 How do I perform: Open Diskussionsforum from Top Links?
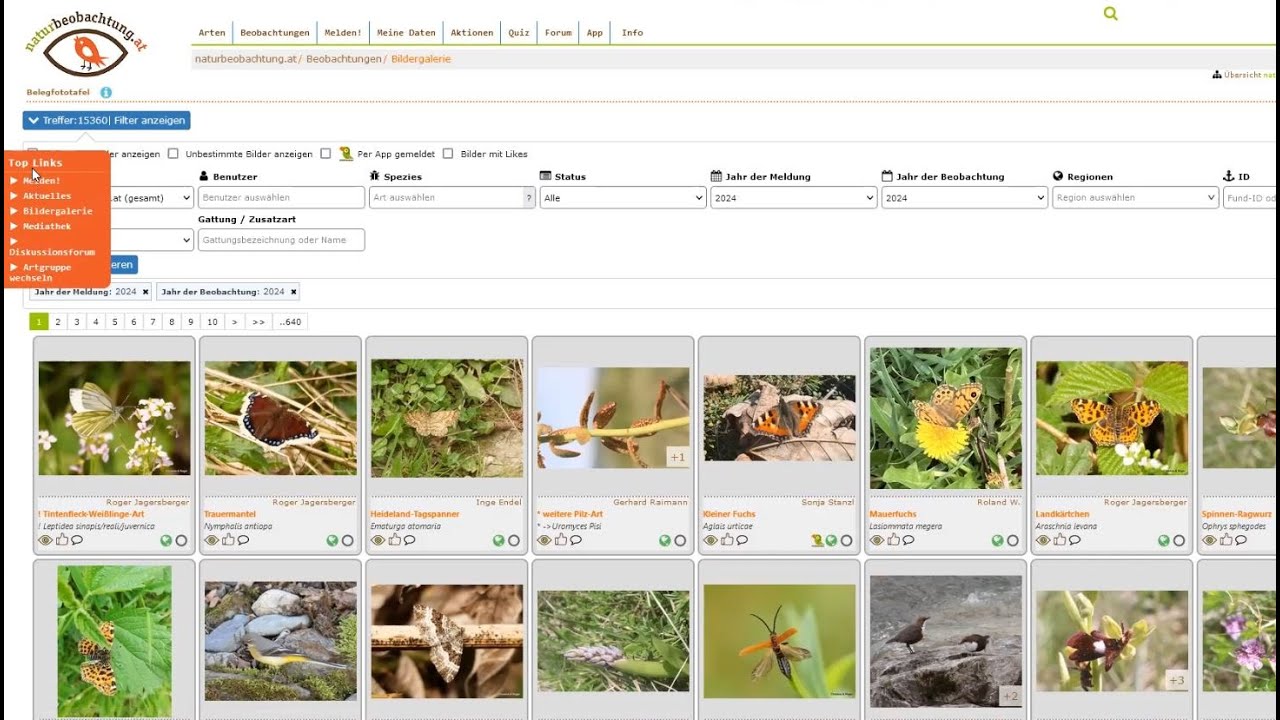tap(52, 252)
